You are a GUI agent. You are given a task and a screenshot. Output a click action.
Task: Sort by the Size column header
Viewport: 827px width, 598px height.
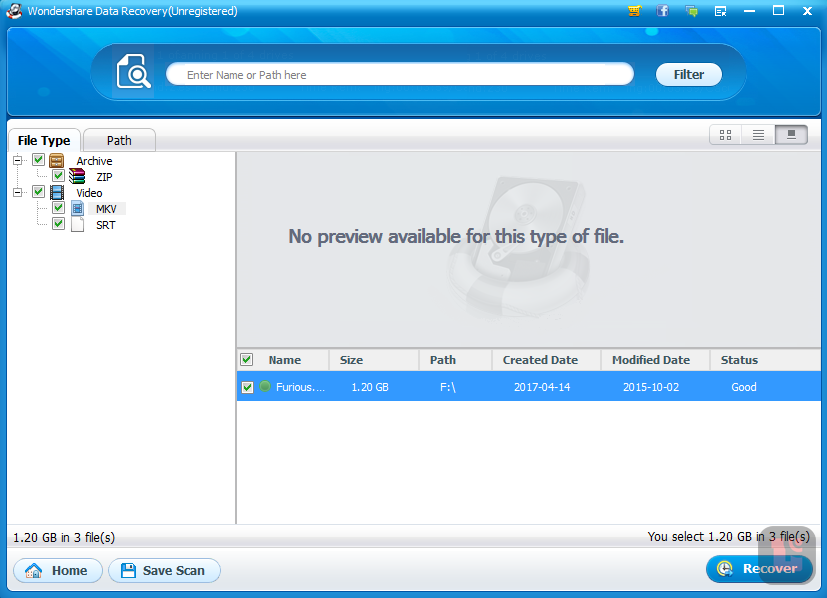point(351,360)
